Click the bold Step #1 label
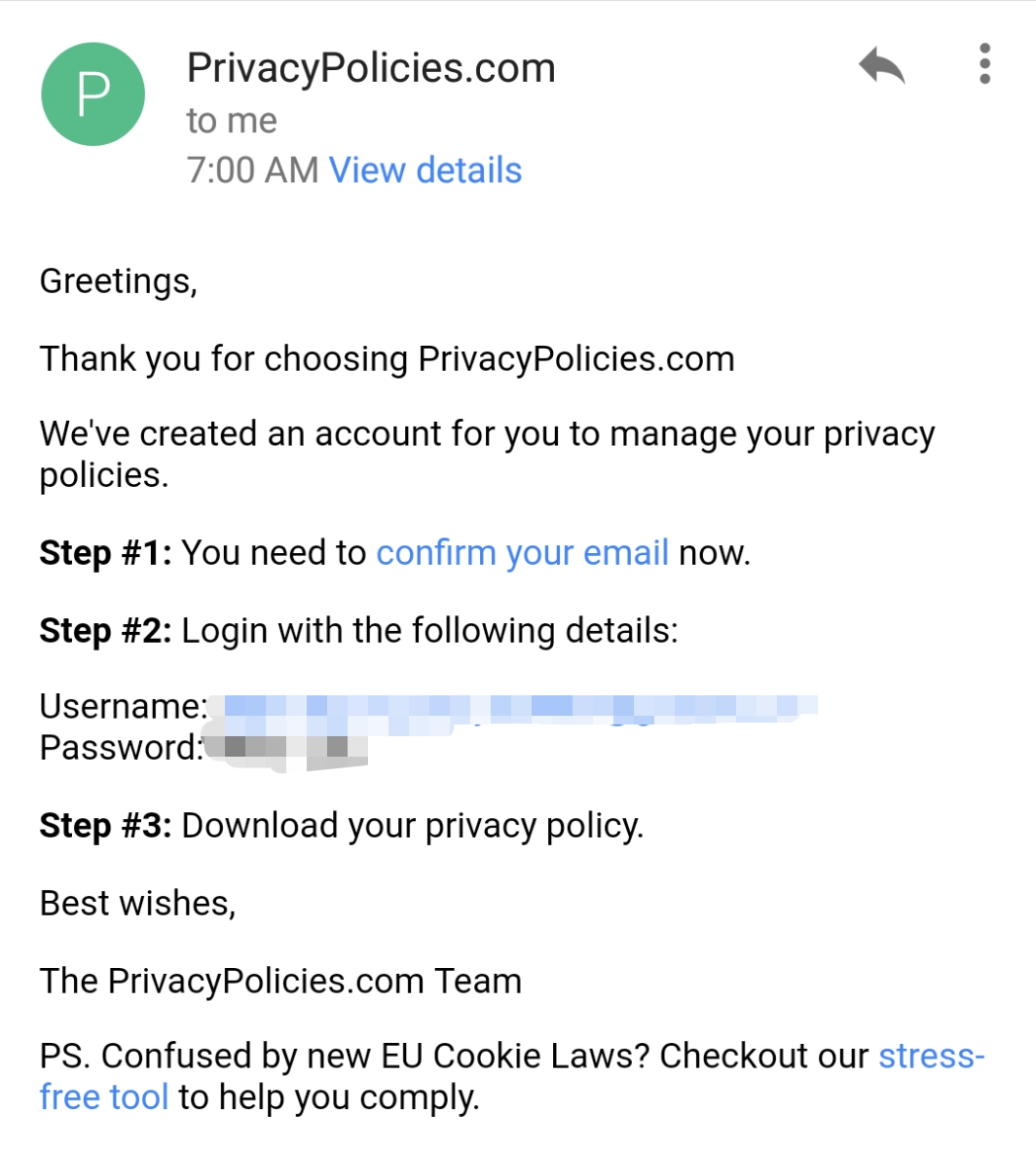The height and width of the screenshot is (1153, 1036). pos(105,553)
